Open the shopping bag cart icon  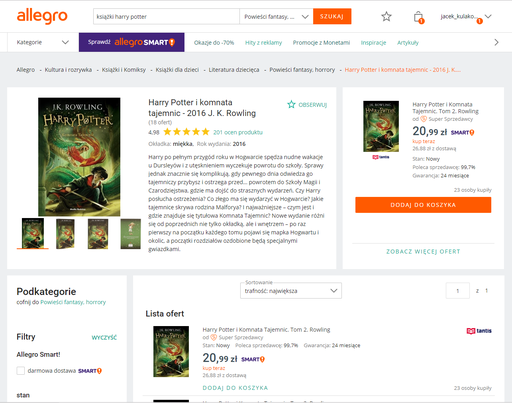coord(418,17)
